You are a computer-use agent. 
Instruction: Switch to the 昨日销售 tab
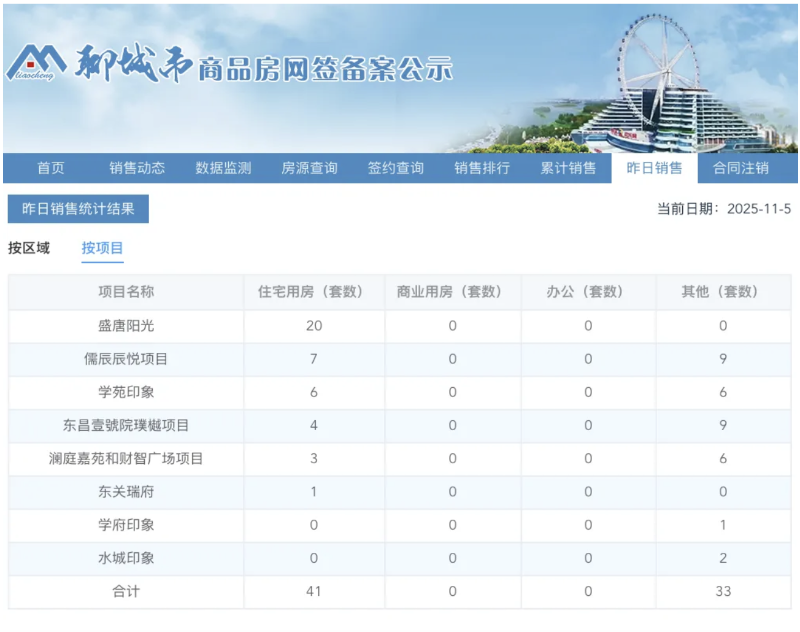pyautogui.click(x=655, y=168)
